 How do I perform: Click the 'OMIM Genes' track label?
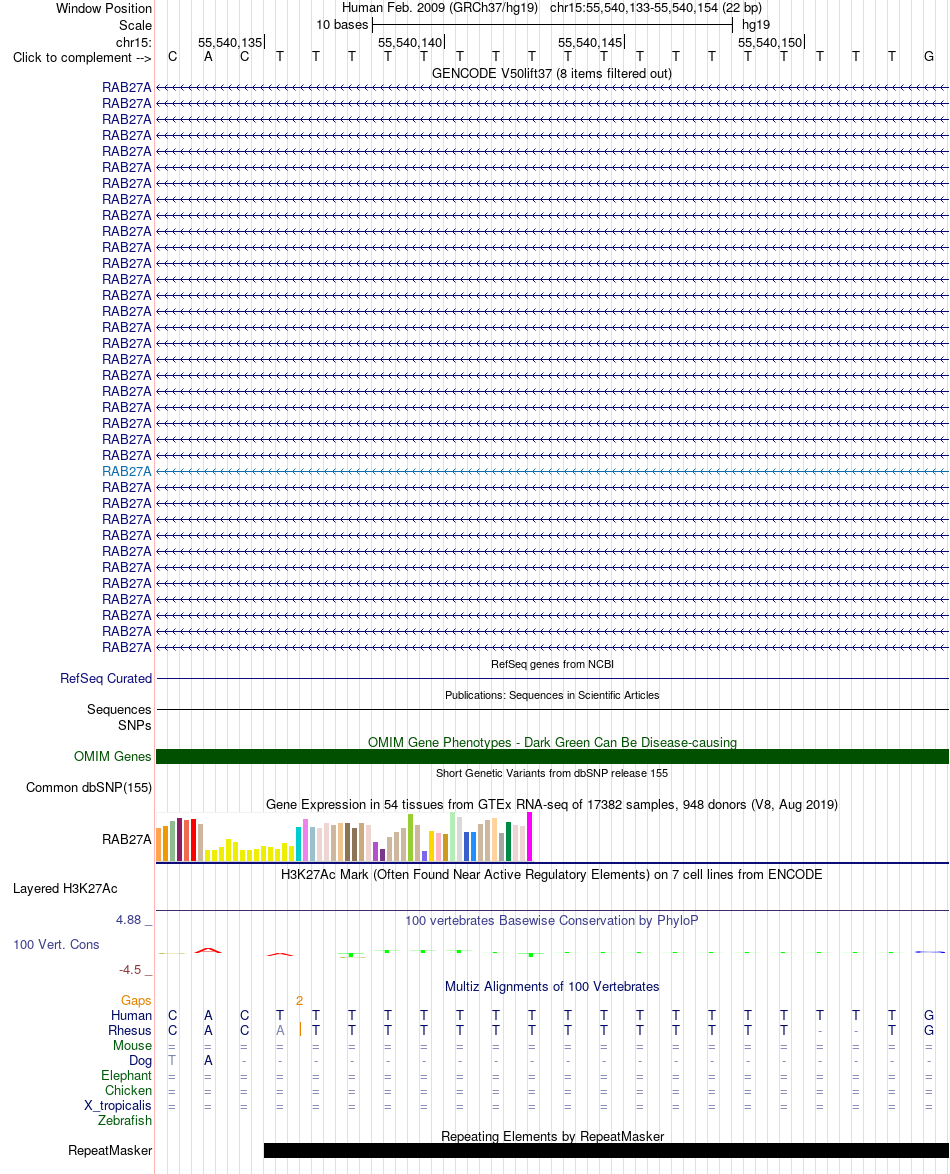click(x=112, y=756)
